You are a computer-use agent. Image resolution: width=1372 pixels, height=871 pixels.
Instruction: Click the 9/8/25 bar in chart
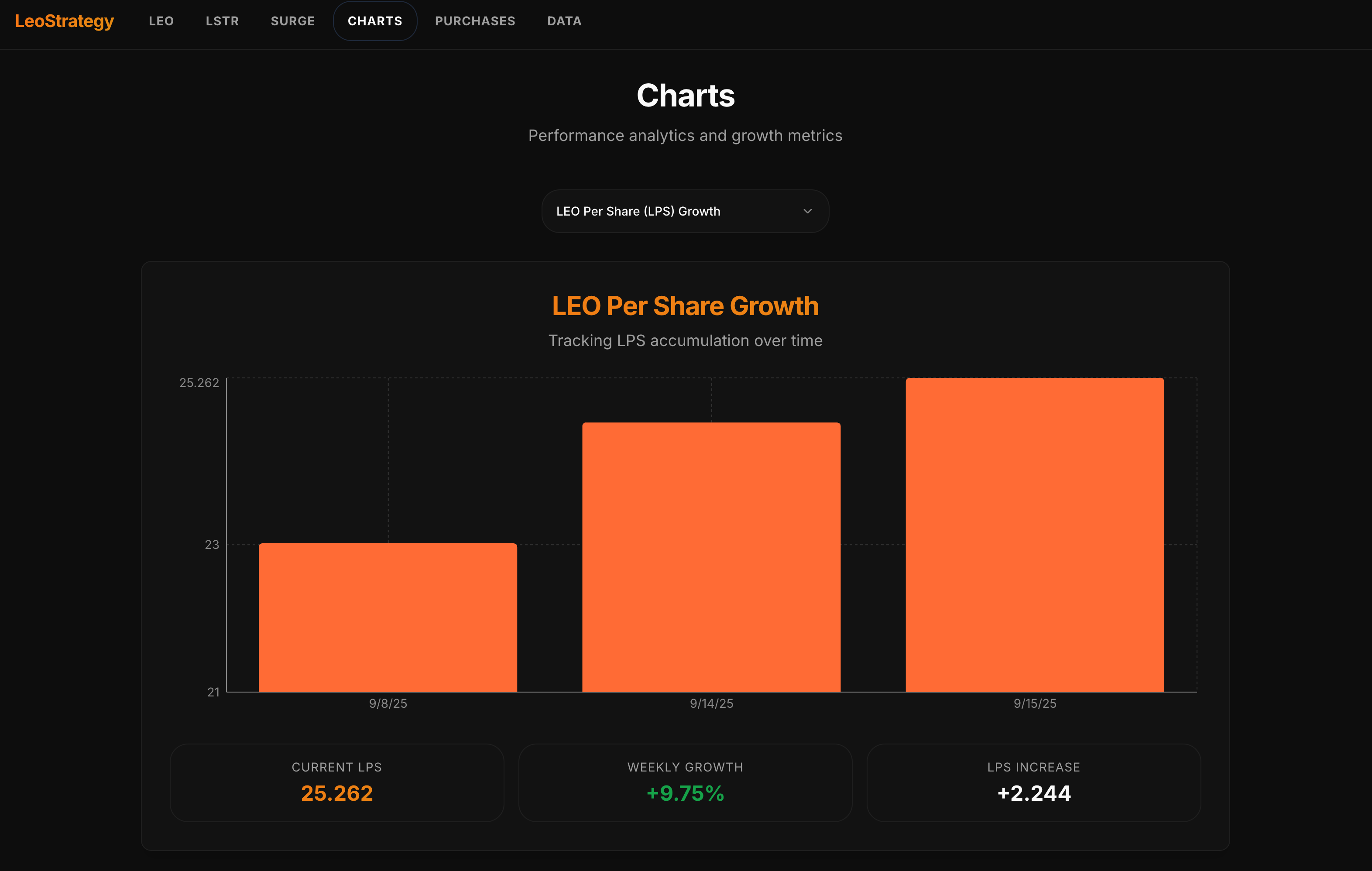pos(388,617)
